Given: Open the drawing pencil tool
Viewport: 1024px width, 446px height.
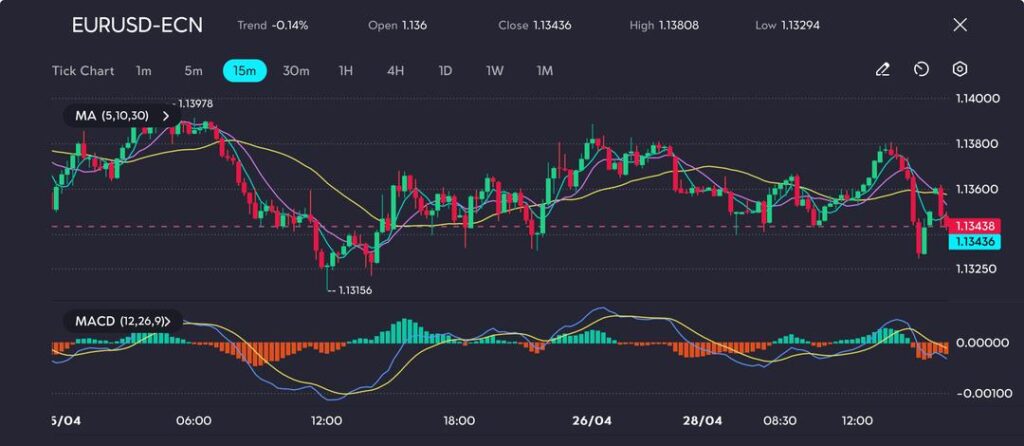Looking at the screenshot, I should click(x=882, y=70).
